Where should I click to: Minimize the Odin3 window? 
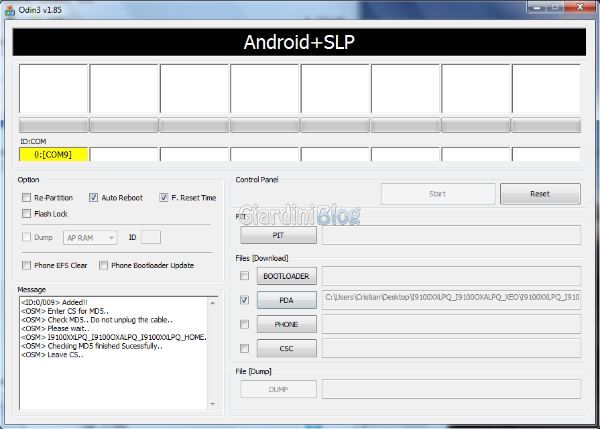tap(536, 7)
